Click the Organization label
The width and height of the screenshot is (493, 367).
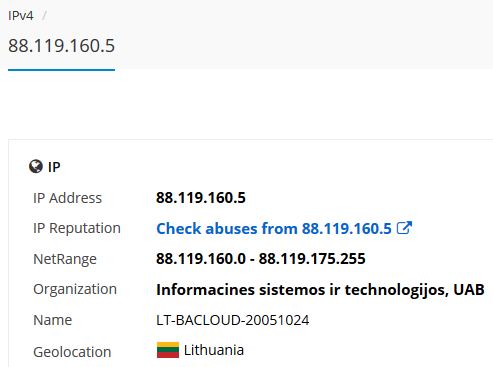[x=75, y=289]
